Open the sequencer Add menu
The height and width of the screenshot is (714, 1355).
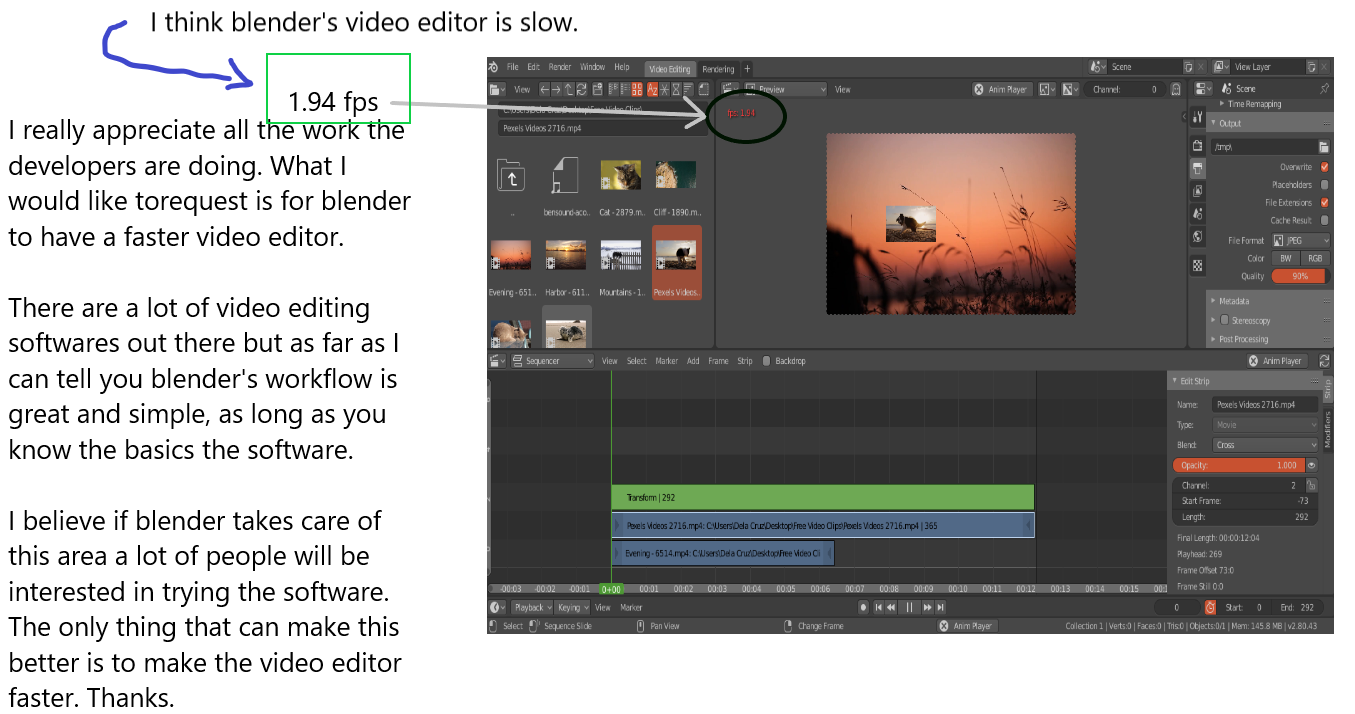(693, 361)
